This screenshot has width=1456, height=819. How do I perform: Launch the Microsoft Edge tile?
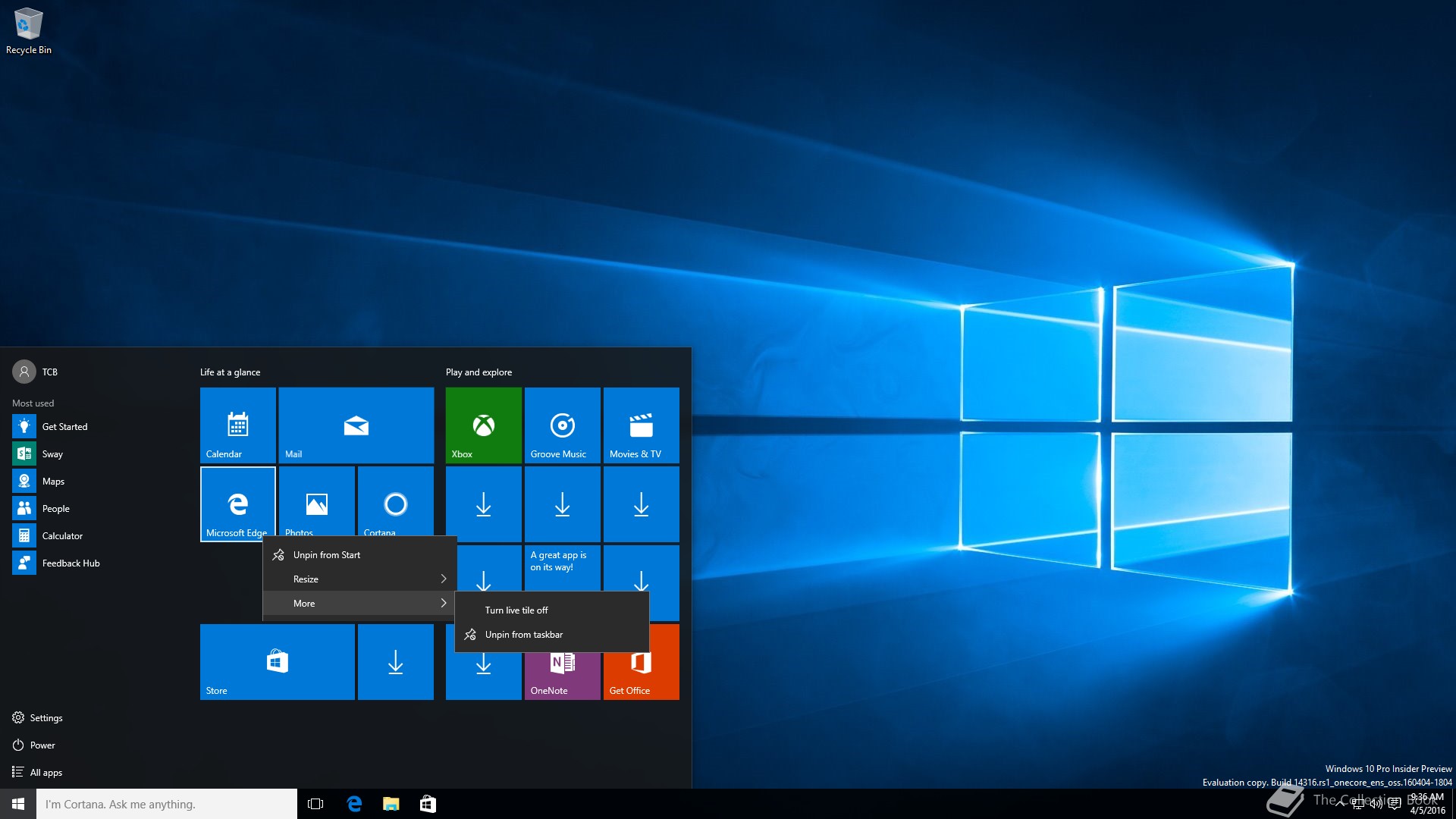pos(238,504)
